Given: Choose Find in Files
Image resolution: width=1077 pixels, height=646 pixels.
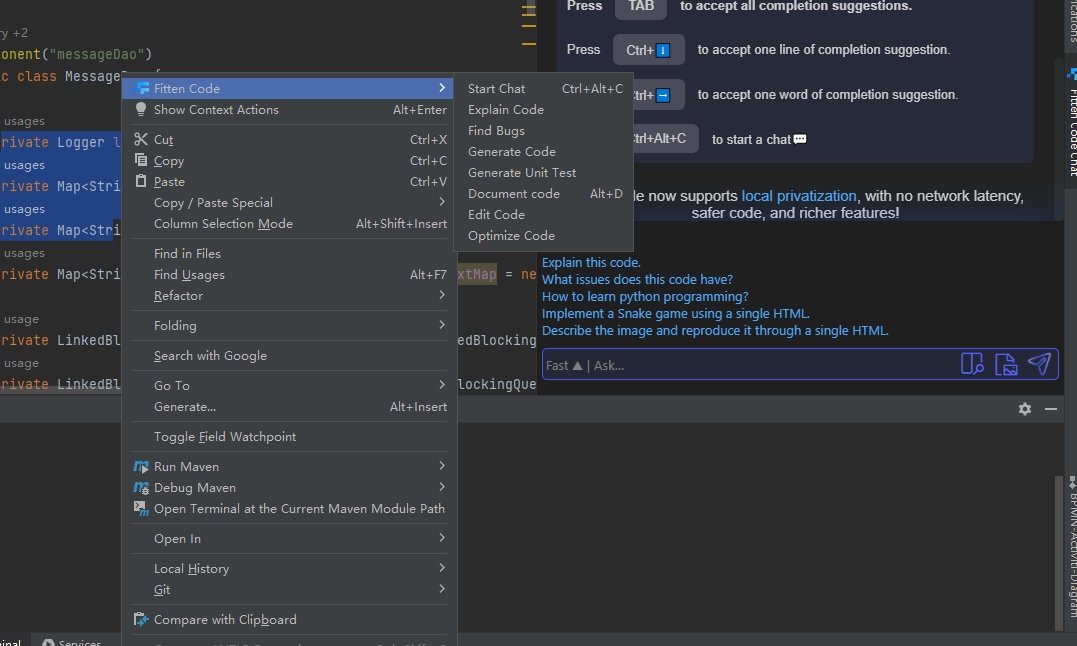Looking at the screenshot, I should point(289,253).
